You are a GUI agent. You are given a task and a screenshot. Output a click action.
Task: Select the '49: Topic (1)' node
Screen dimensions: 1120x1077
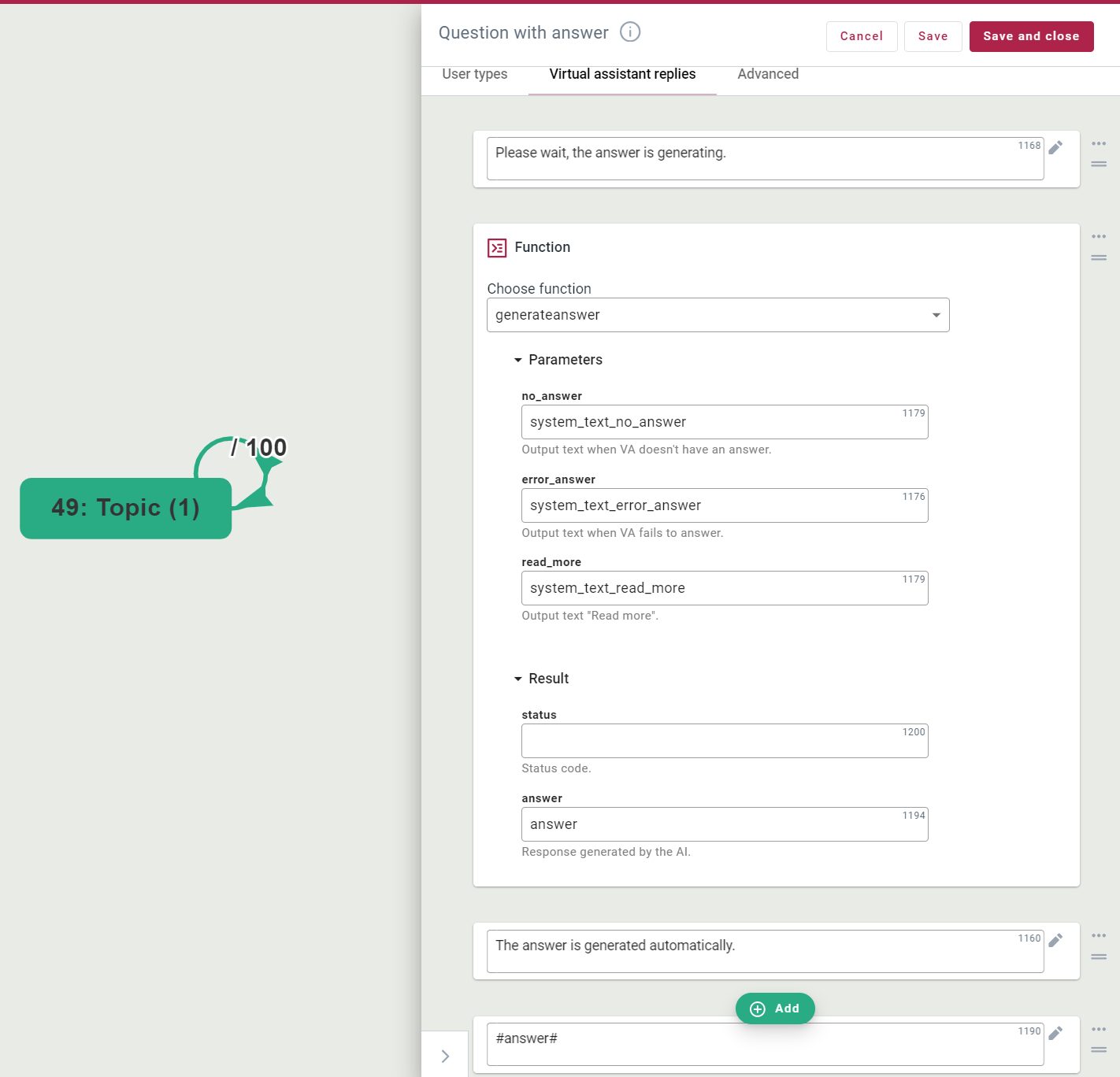[x=126, y=509]
